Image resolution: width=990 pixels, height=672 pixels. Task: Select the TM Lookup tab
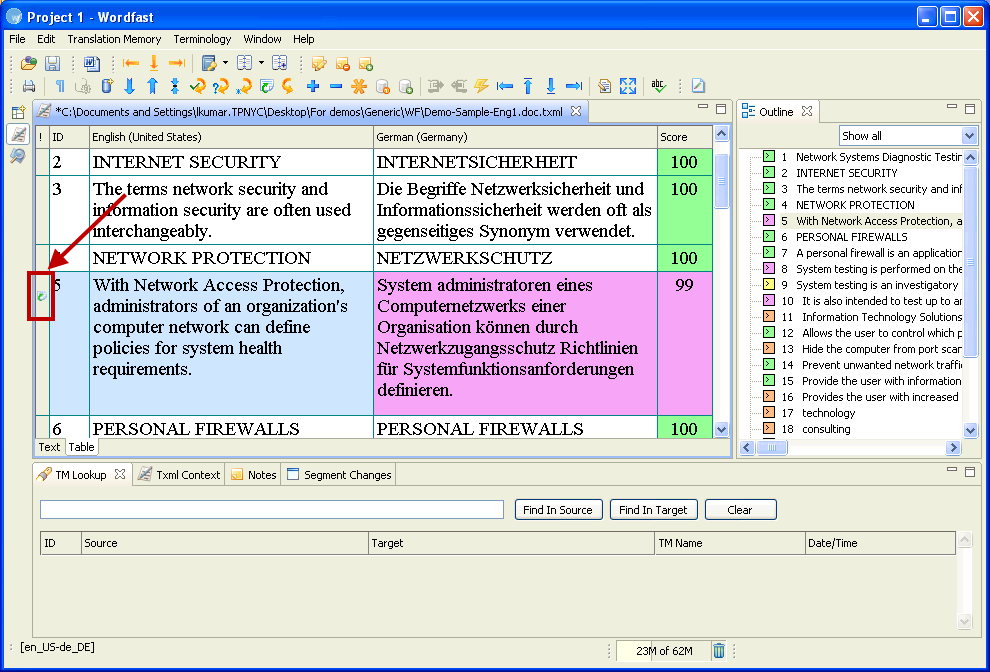point(81,475)
